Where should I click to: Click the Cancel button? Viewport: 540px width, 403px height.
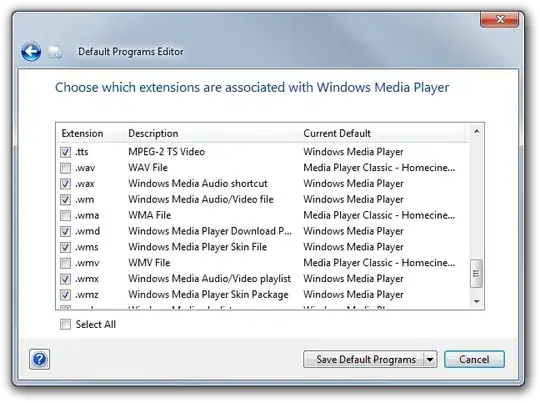point(474,360)
